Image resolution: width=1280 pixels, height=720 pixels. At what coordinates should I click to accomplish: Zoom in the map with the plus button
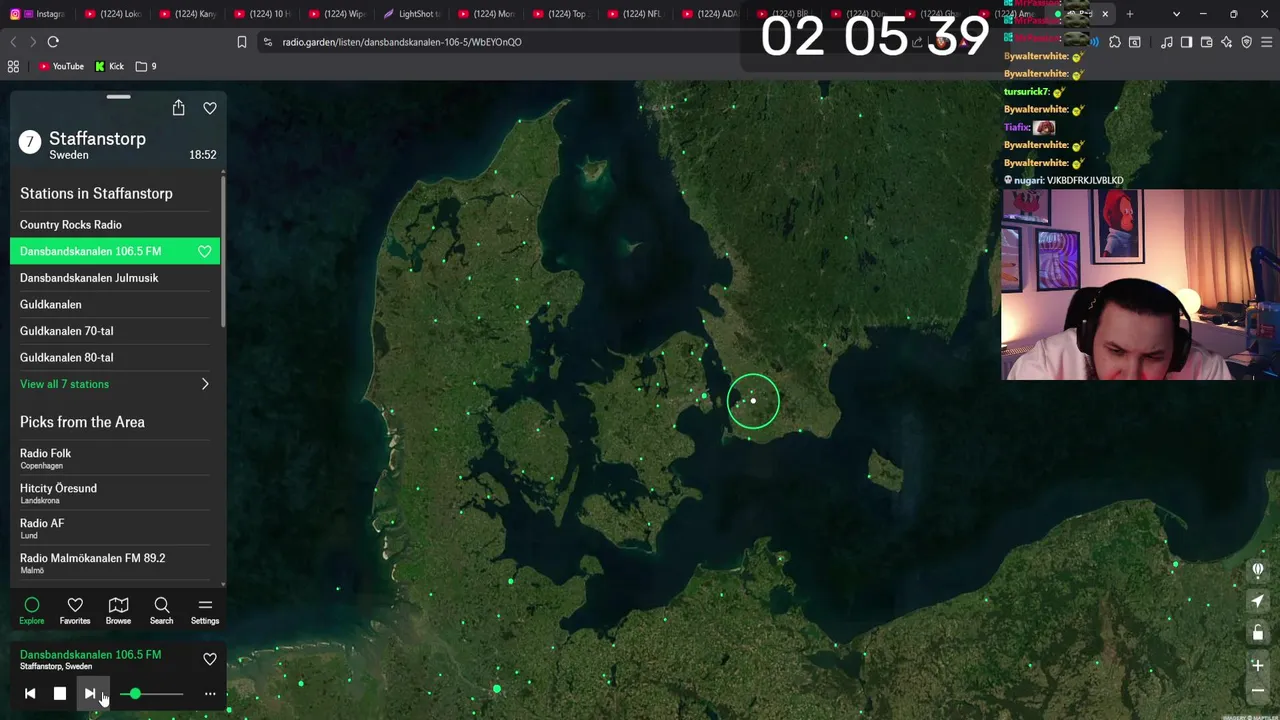(1258, 665)
